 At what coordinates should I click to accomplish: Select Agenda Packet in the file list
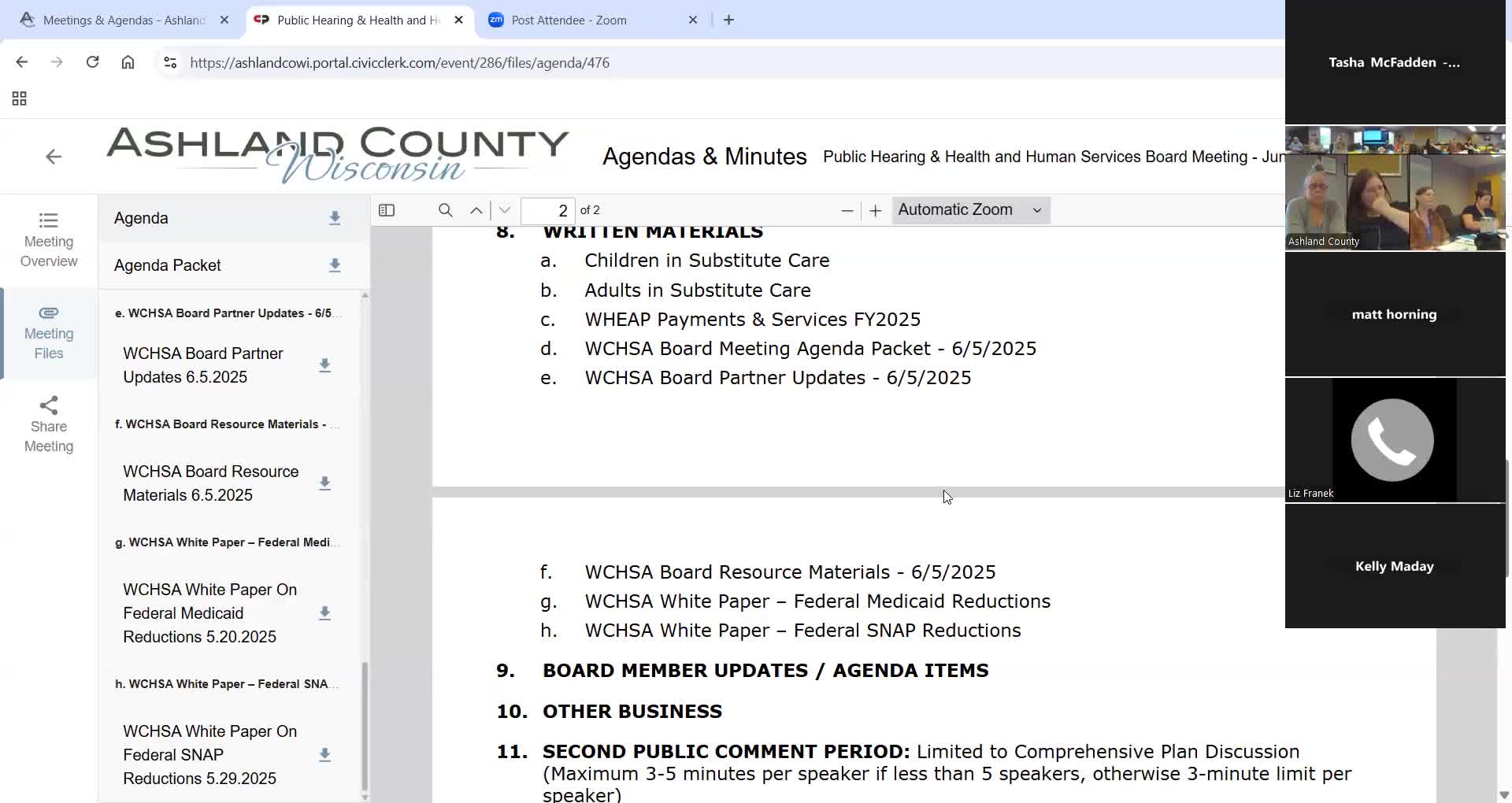click(x=168, y=265)
